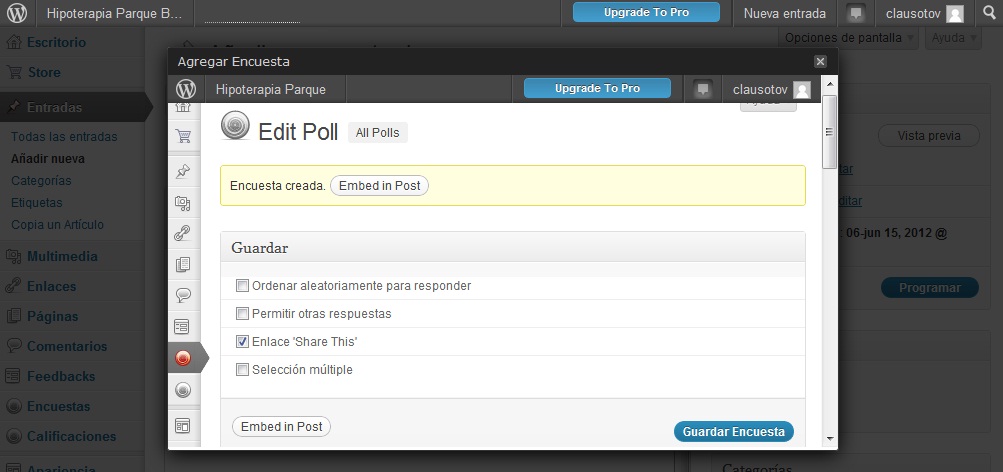Select the red polls icon in dialog sidebar
The image size is (1003, 472).
click(x=183, y=357)
